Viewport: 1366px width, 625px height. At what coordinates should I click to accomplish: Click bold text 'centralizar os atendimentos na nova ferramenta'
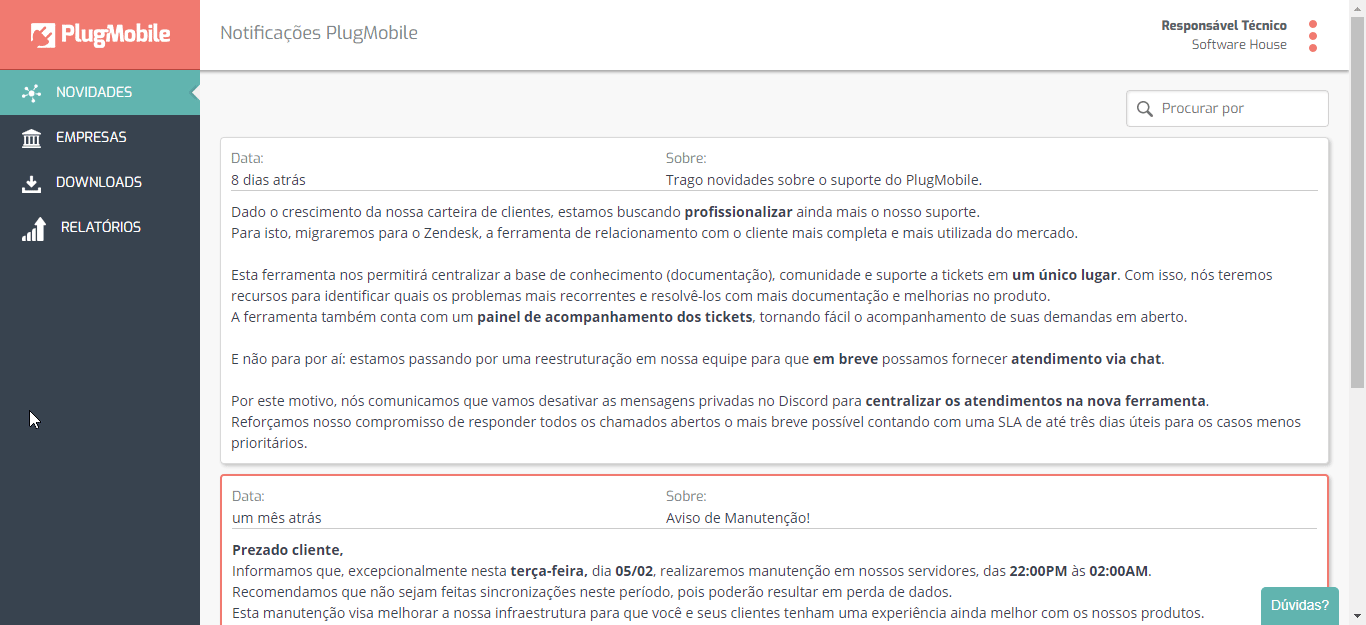[x=1037, y=401]
